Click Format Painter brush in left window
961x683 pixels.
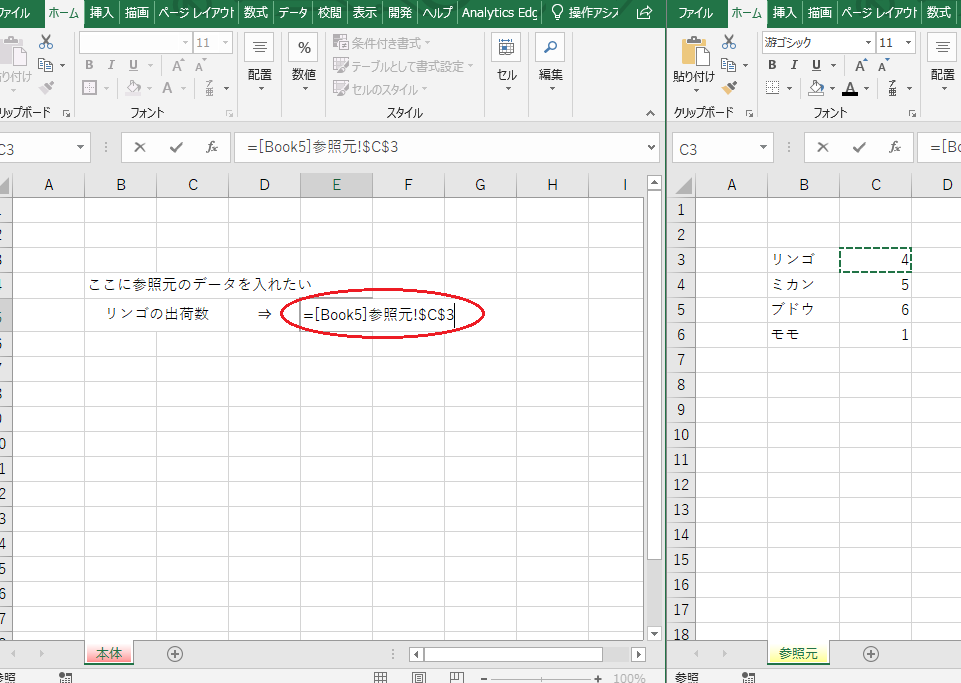coord(46,88)
